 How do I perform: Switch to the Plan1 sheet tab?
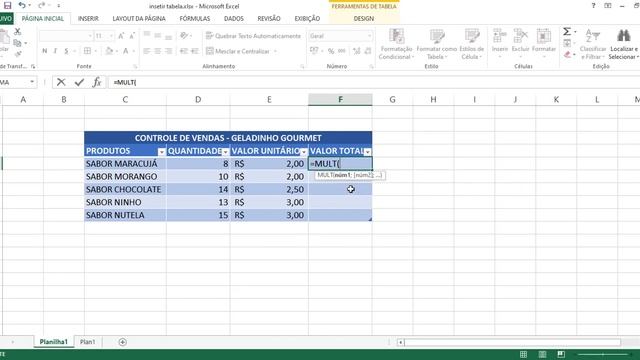(x=87, y=342)
